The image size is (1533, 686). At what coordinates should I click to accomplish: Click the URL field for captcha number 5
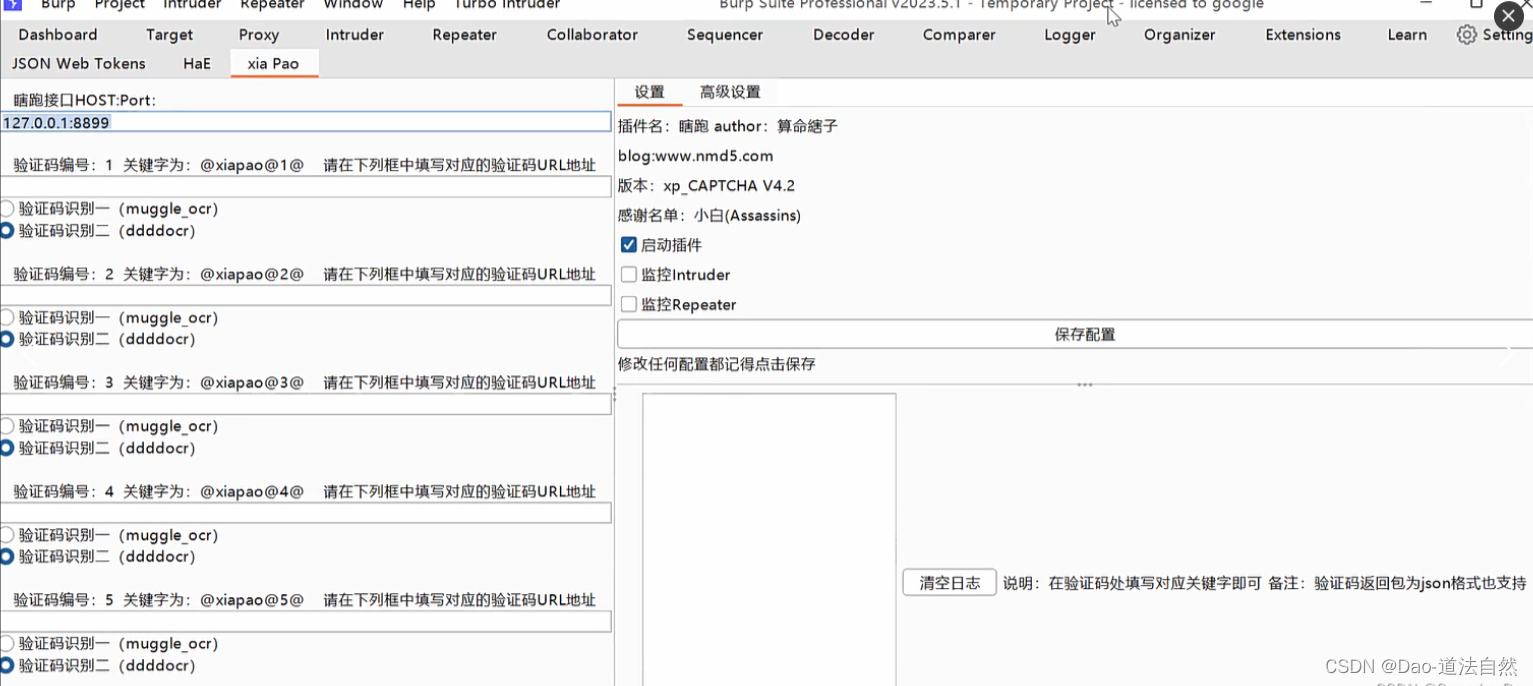pos(306,621)
